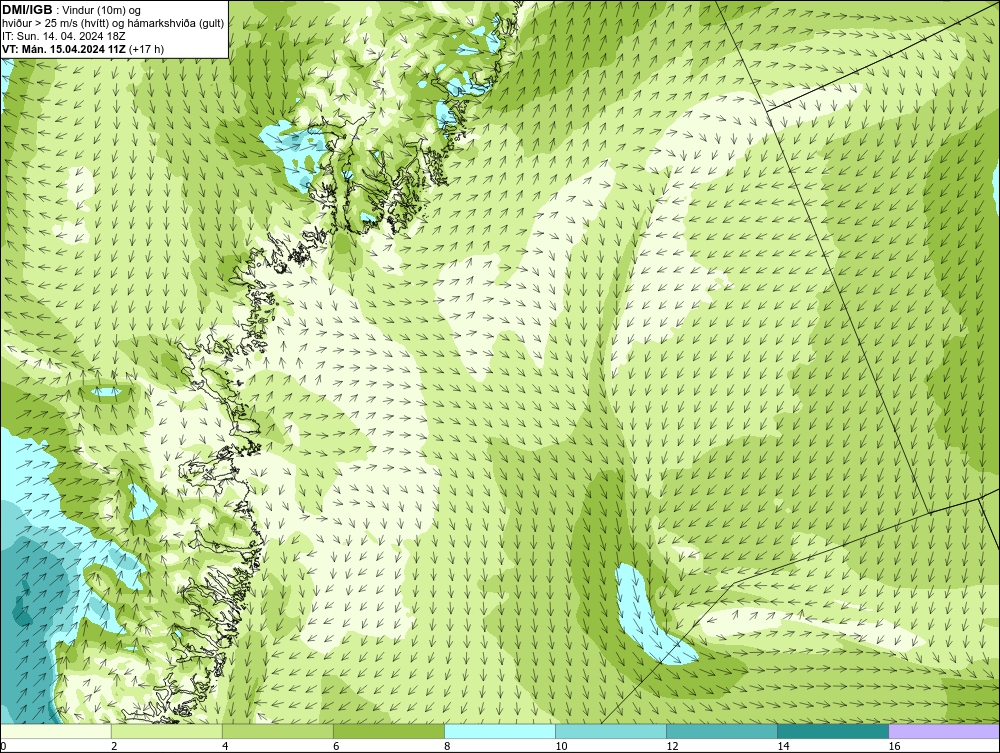
Task: Click the legend scale label 16
Action: (x=894, y=746)
